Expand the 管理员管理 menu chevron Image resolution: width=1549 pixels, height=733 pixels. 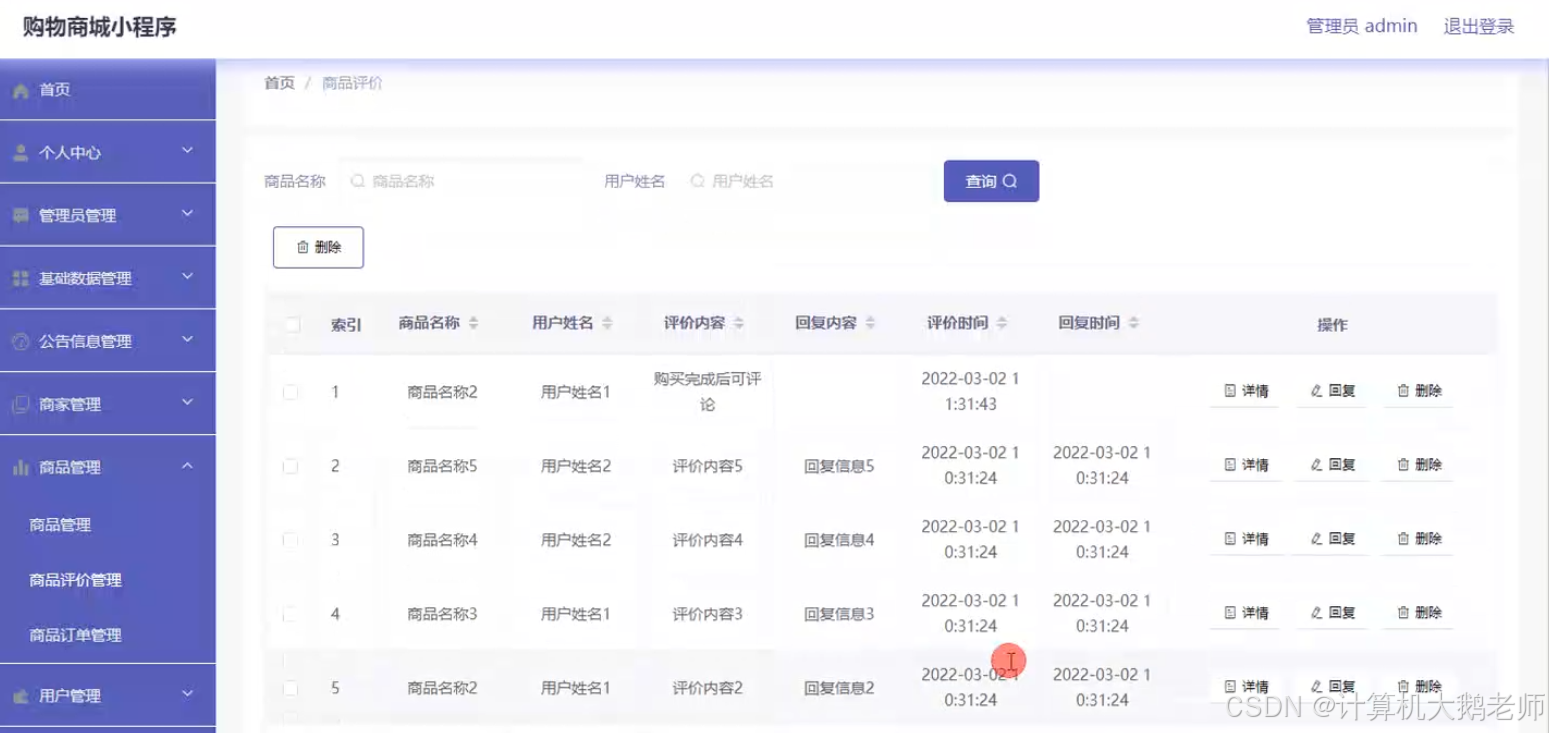pos(187,214)
